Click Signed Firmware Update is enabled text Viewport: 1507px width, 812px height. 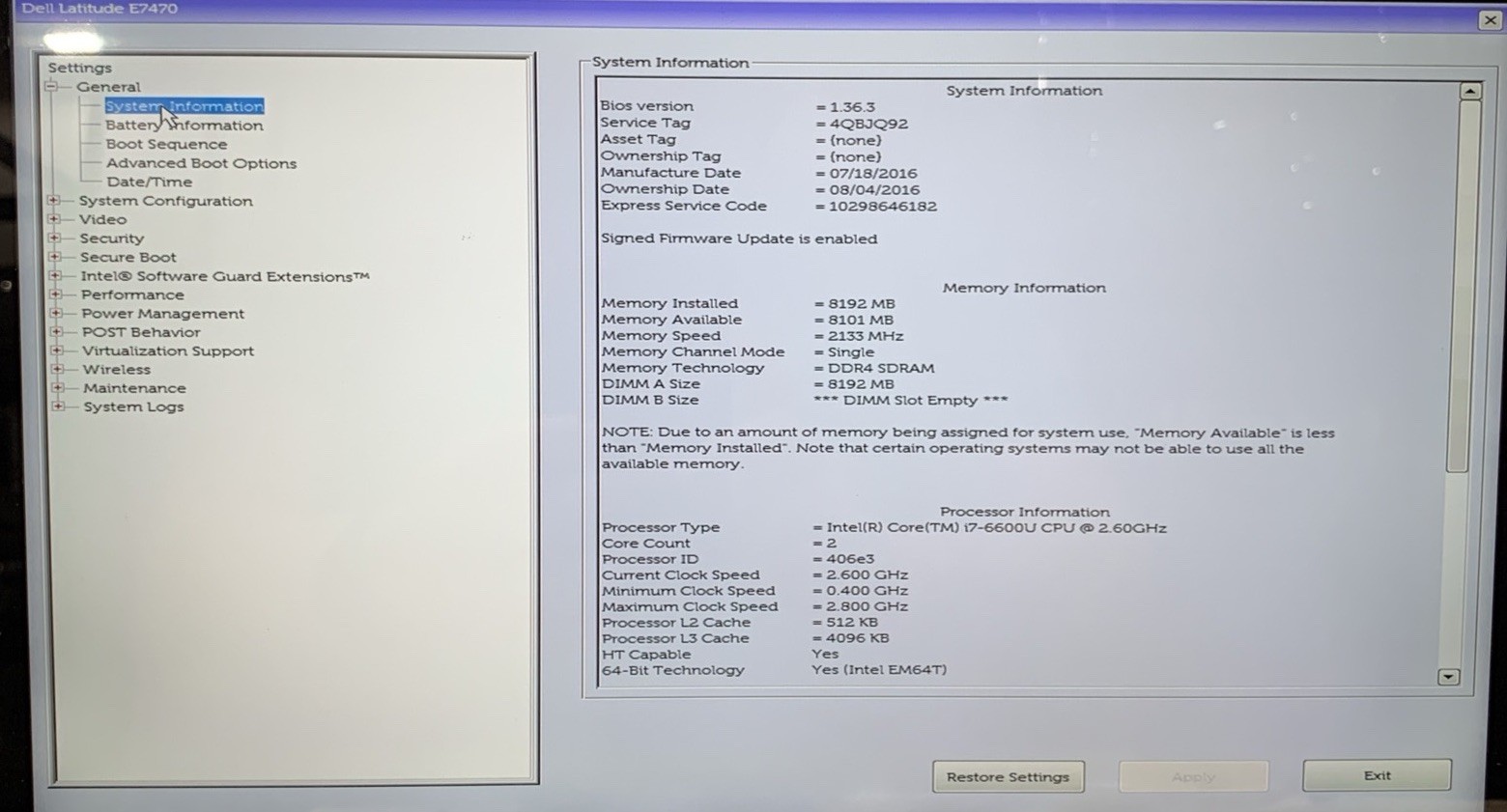tap(739, 238)
